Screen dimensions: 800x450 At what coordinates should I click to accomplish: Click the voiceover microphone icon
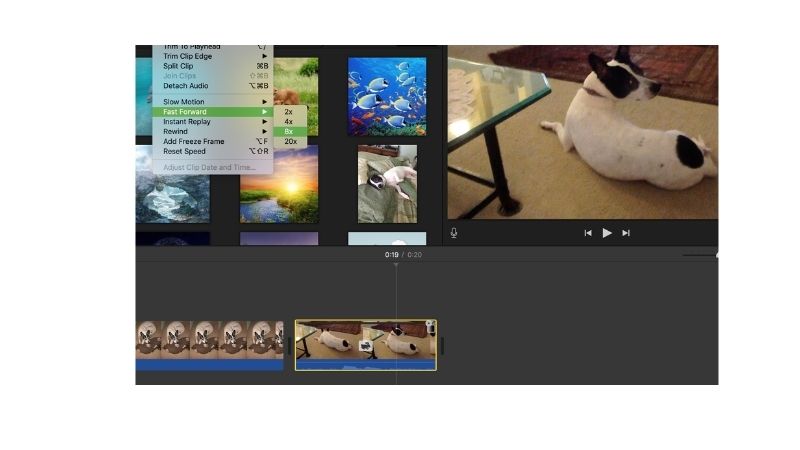click(454, 233)
